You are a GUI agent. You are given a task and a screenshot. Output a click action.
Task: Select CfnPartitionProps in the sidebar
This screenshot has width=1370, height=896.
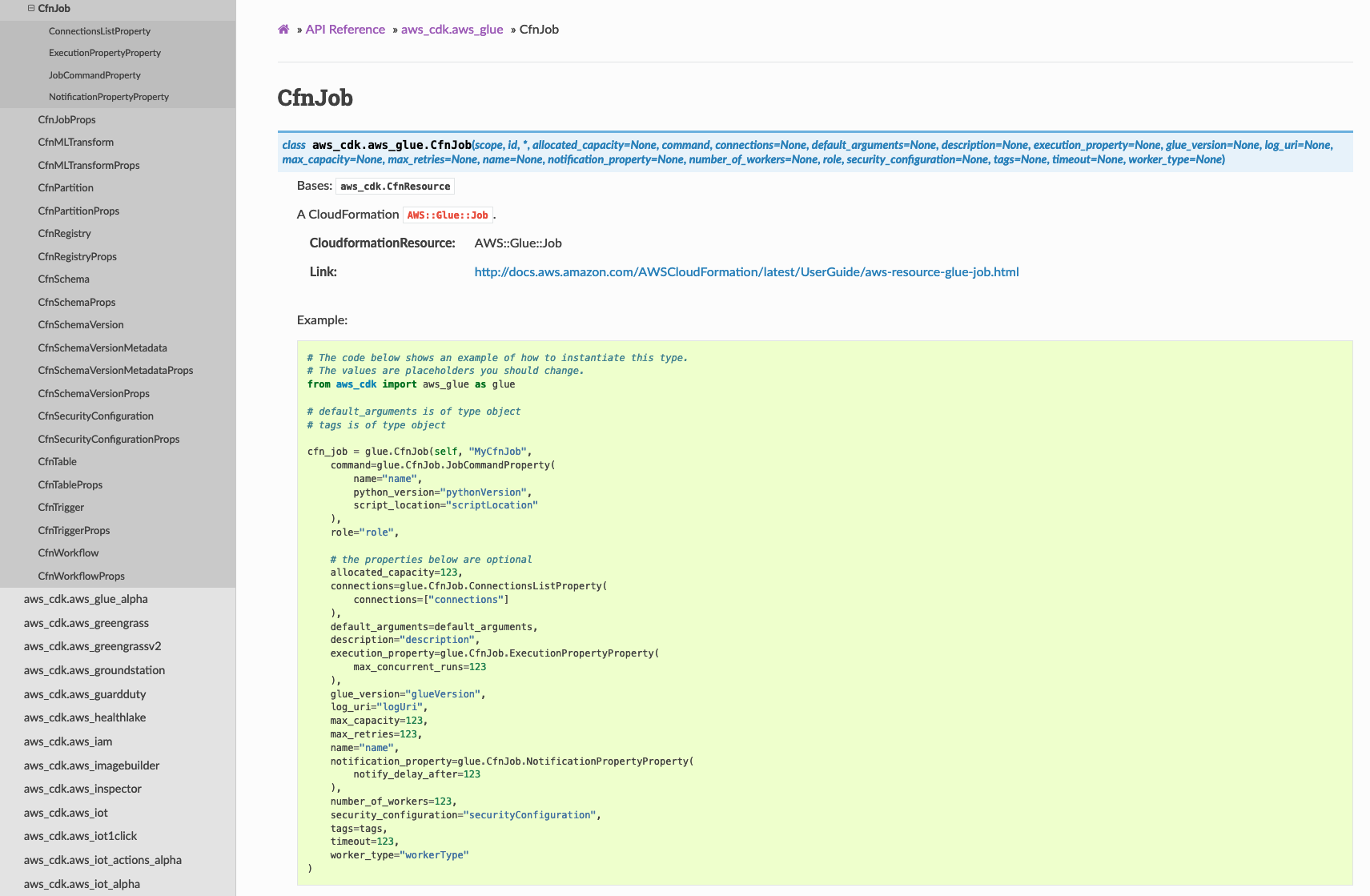click(x=78, y=211)
